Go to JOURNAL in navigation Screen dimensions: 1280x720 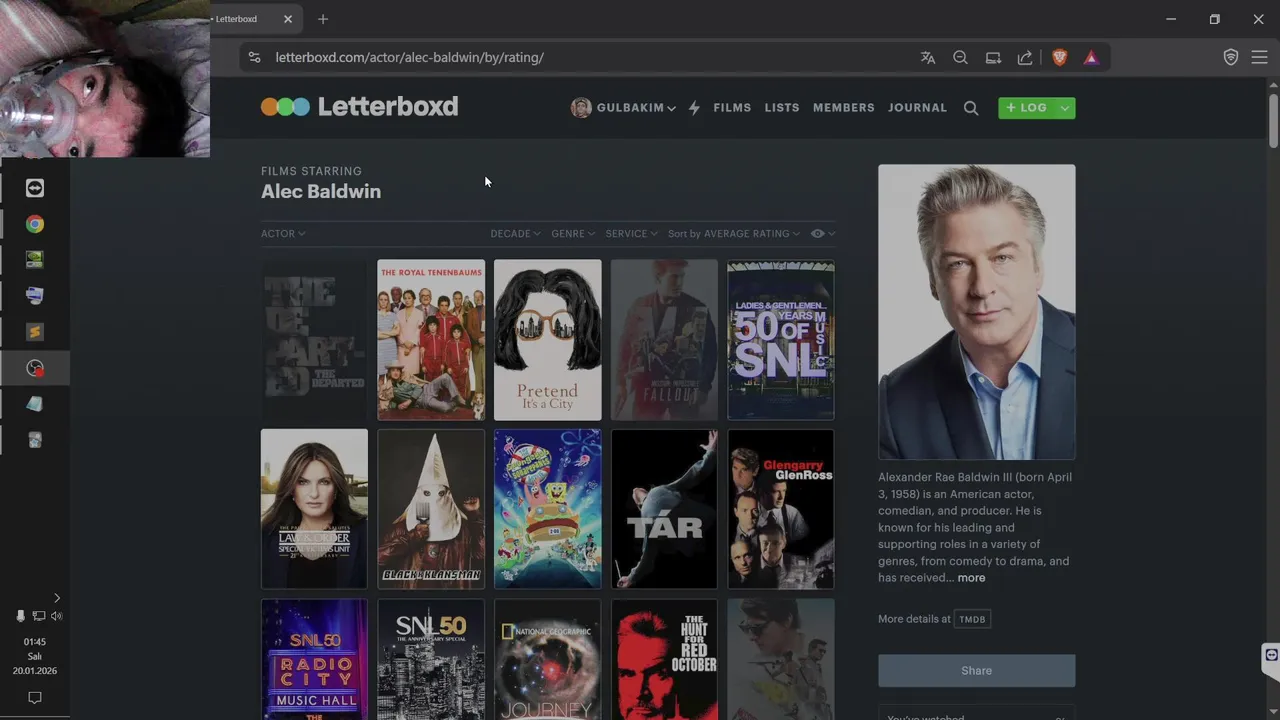point(917,108)
